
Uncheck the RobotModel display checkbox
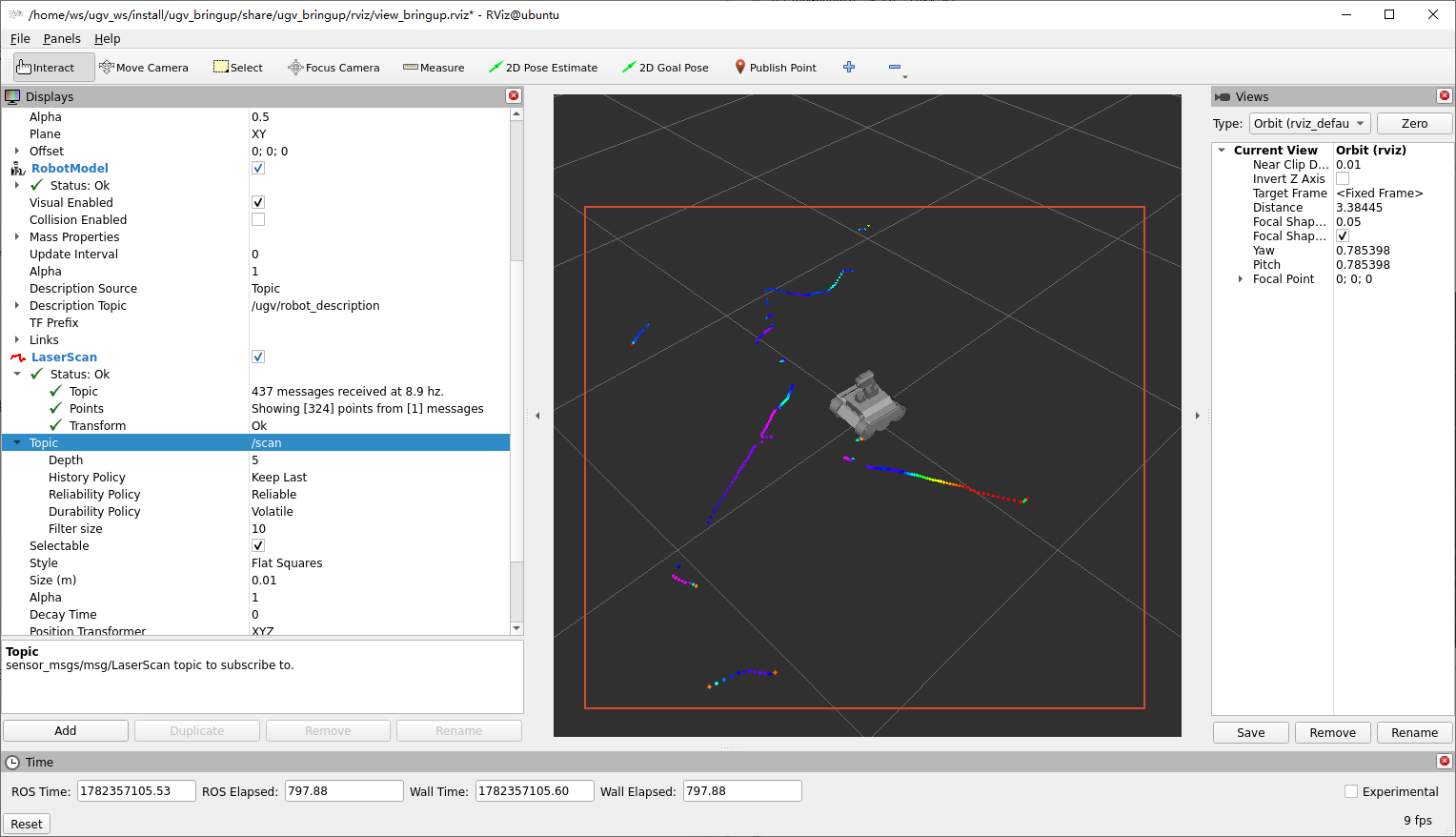[258, 168]
